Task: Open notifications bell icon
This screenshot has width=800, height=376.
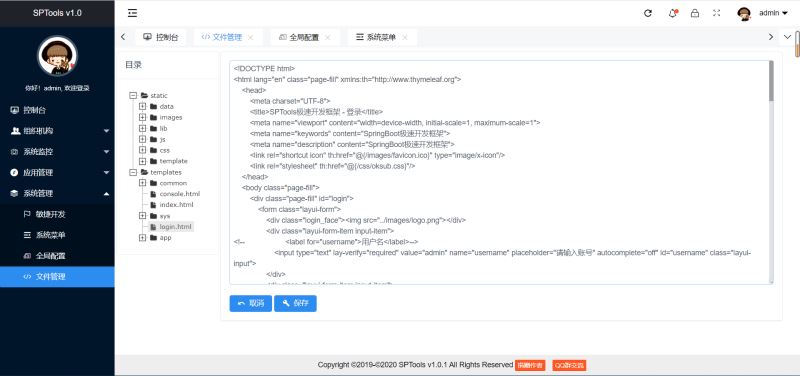Action: pos(672,13)
